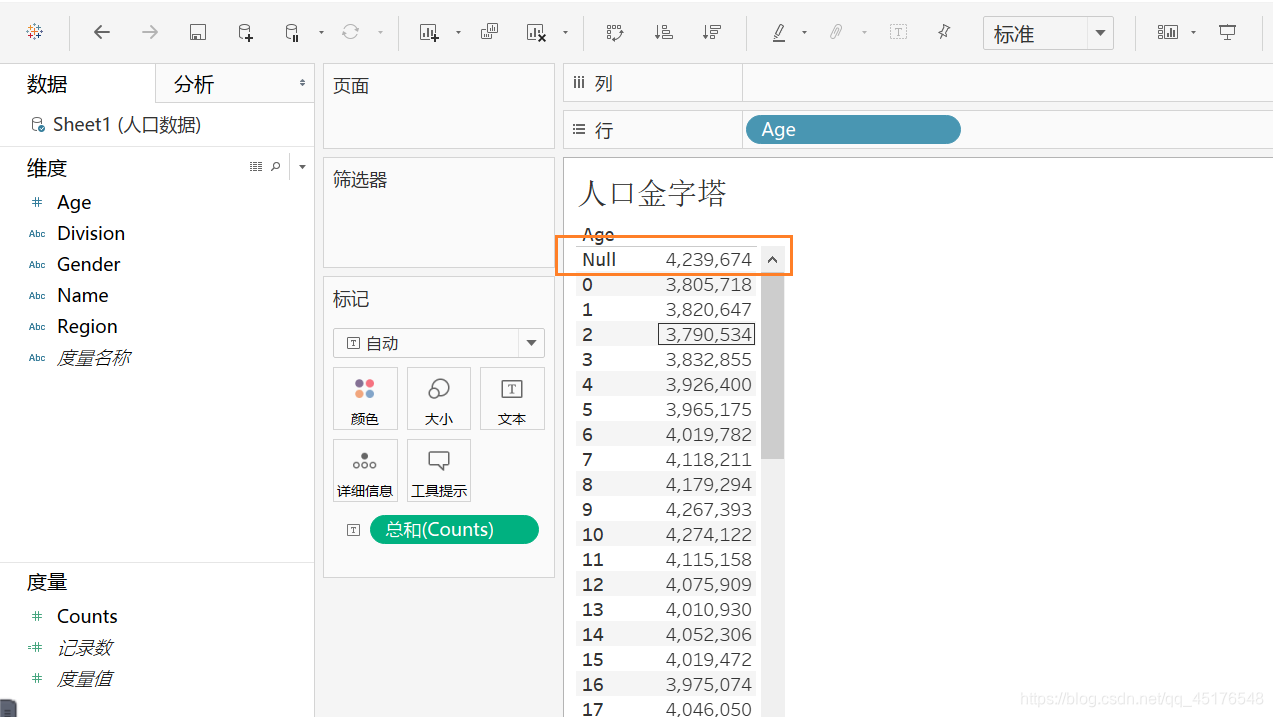The image size is (1273, 717).
Task: Open the show/hide cards dropdown arrow
Action: pyautogui.click(x=1194, y=33)
